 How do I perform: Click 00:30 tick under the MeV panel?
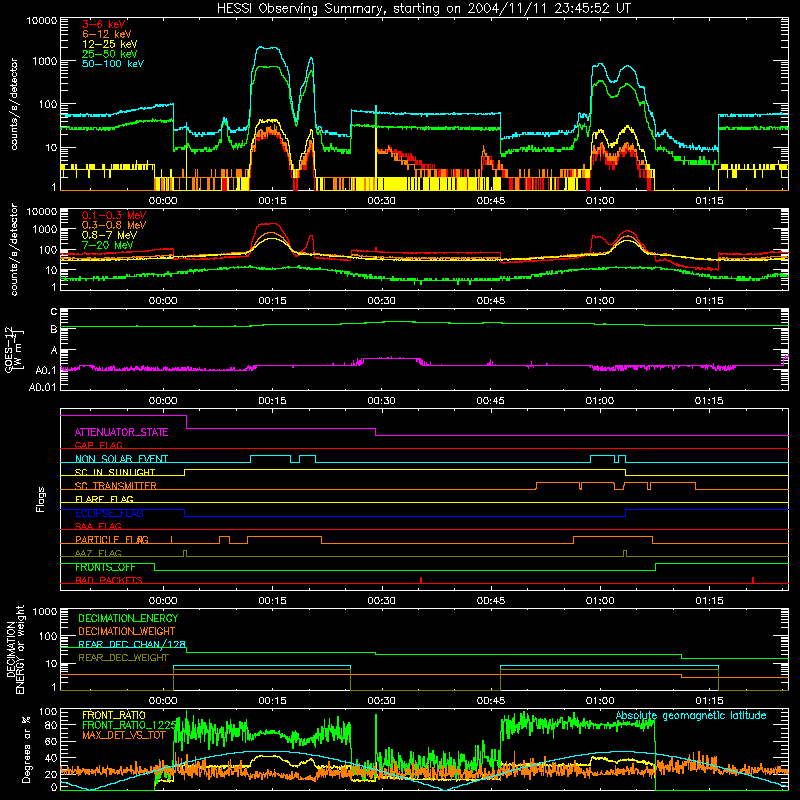click(381, 301)
